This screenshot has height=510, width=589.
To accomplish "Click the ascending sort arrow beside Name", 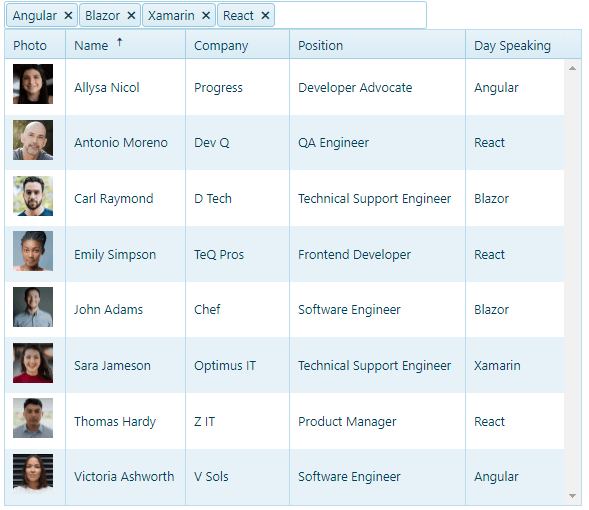I will pos(119,42).
